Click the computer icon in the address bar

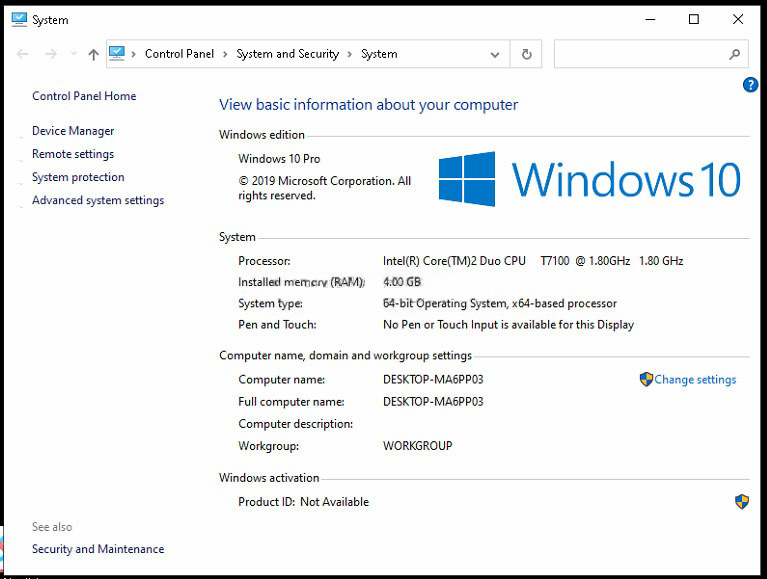[117, 53]
